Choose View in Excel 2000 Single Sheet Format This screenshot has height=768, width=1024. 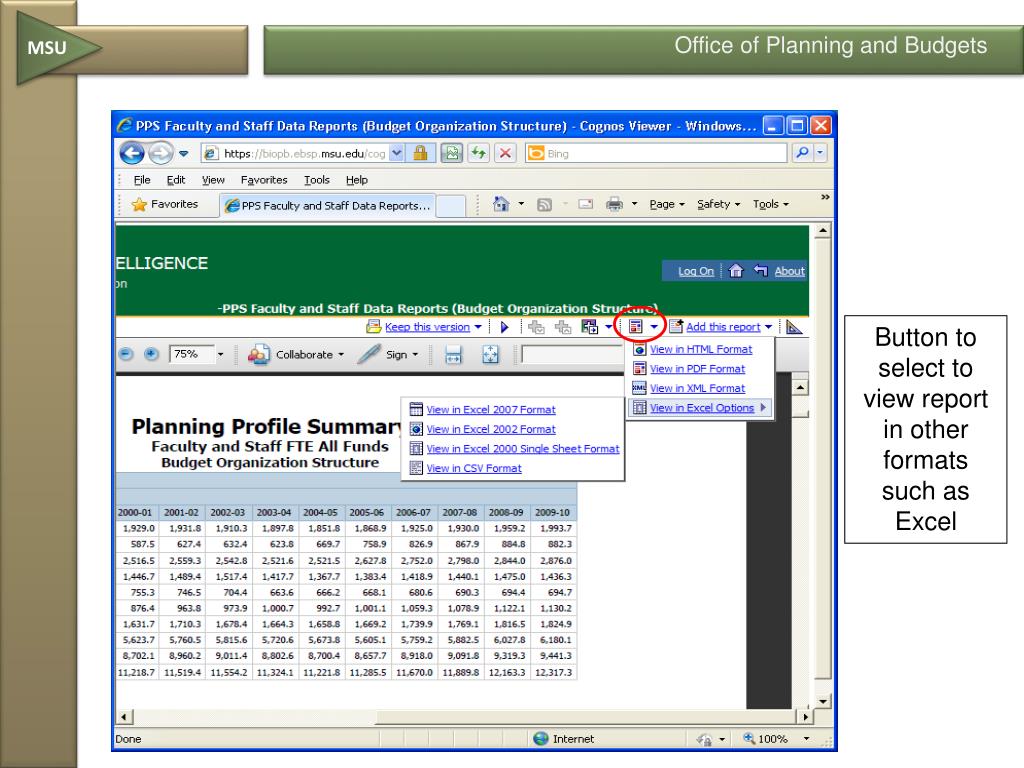coord(523,449)
